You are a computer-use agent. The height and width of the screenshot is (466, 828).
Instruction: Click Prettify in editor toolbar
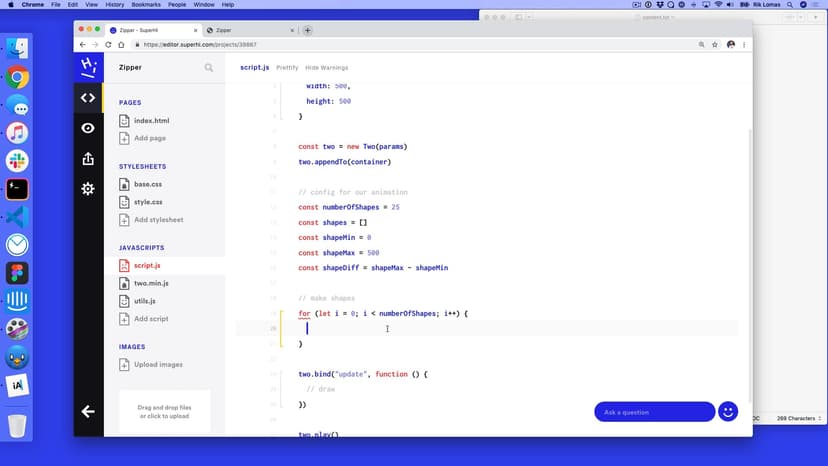click(x=287, y=68)
